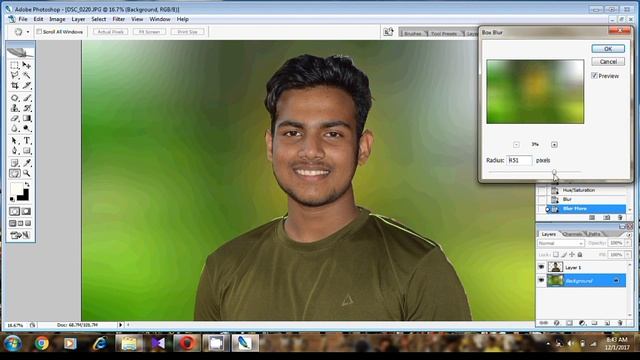Toggle lock image pixels option
The height and width of the screenshot is (360, 640).
point(564,255)
